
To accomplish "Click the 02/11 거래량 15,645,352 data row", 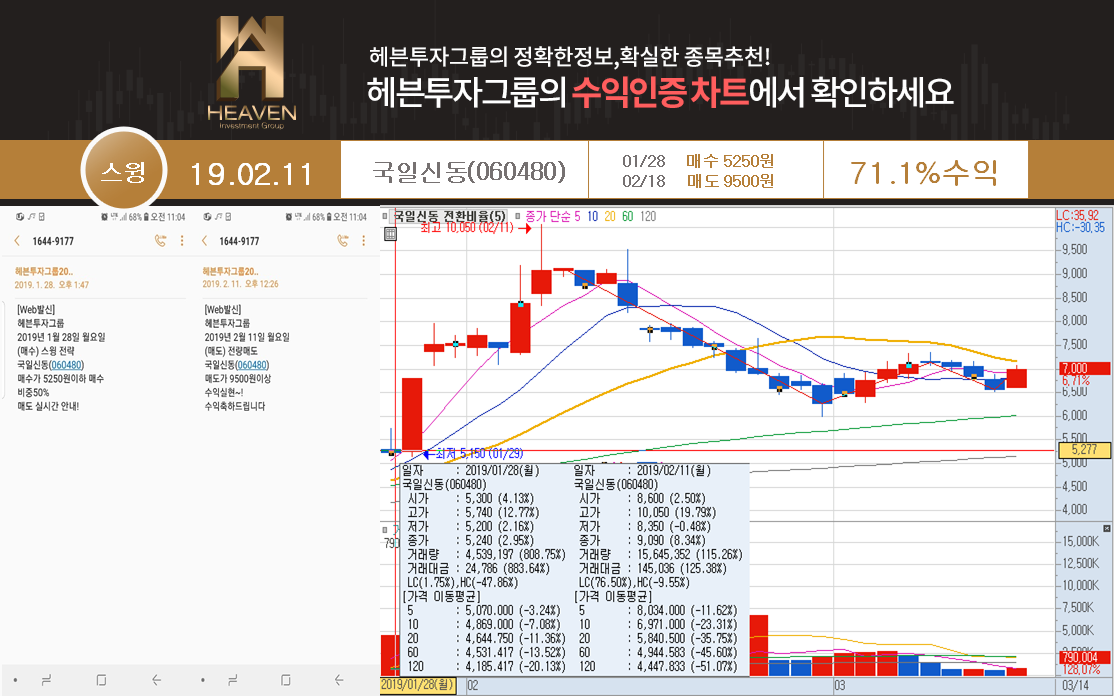I will [661, 555].
